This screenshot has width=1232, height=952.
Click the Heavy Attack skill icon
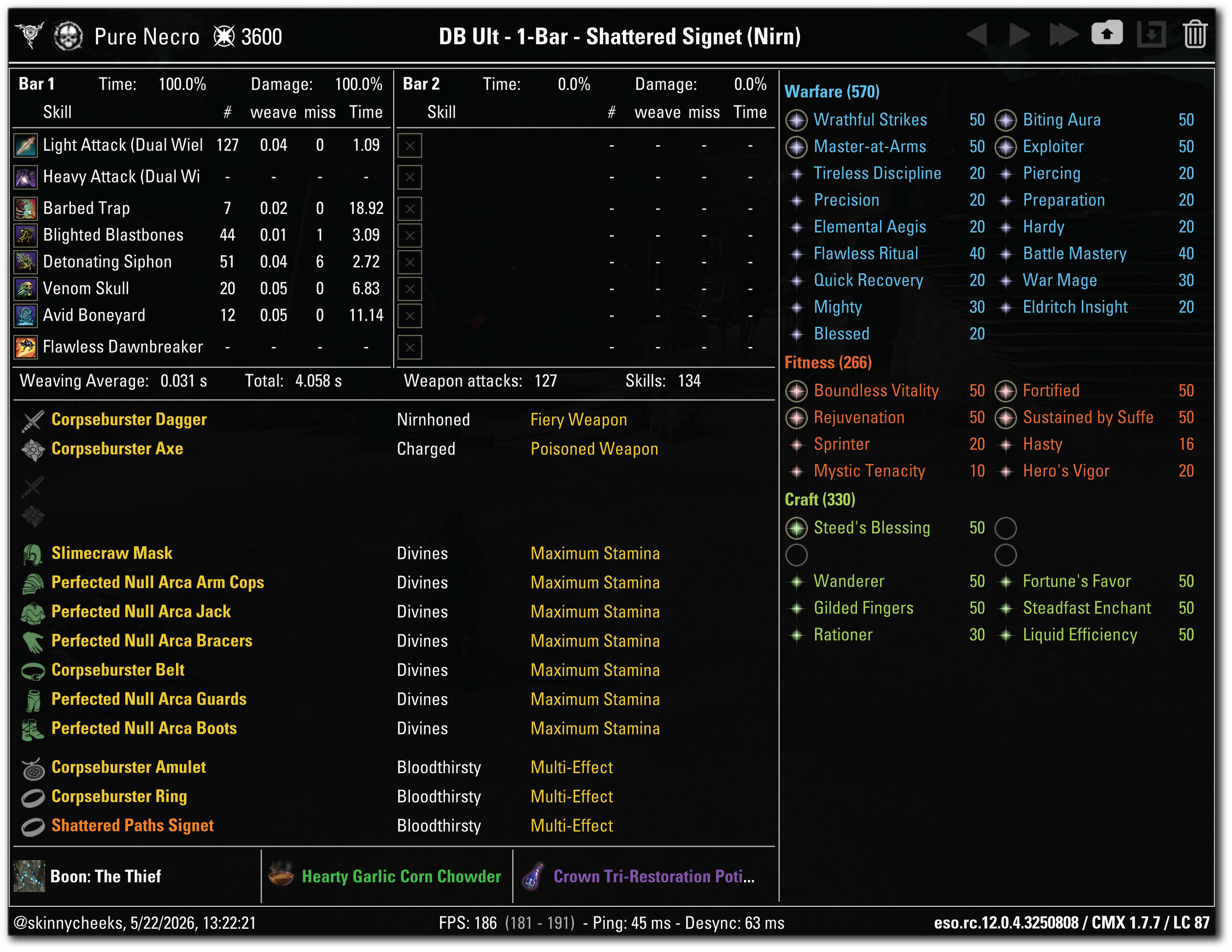coord(26,177)
